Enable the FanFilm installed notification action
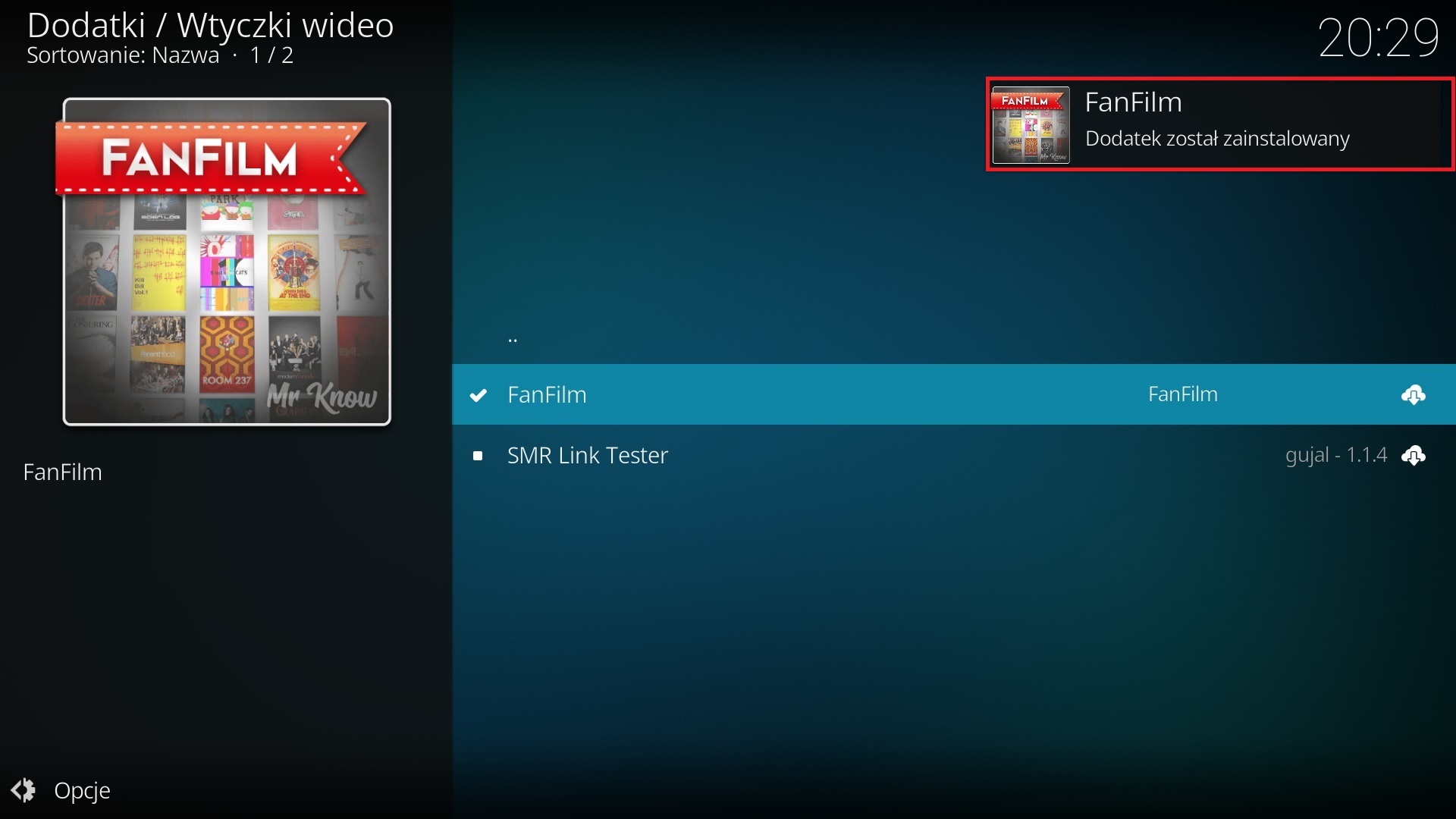The width and height of the screenshot is (1456, 819). 1218,125
